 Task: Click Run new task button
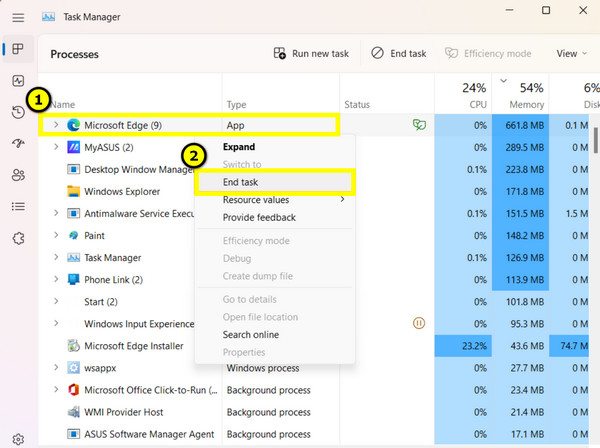(311, 54)
